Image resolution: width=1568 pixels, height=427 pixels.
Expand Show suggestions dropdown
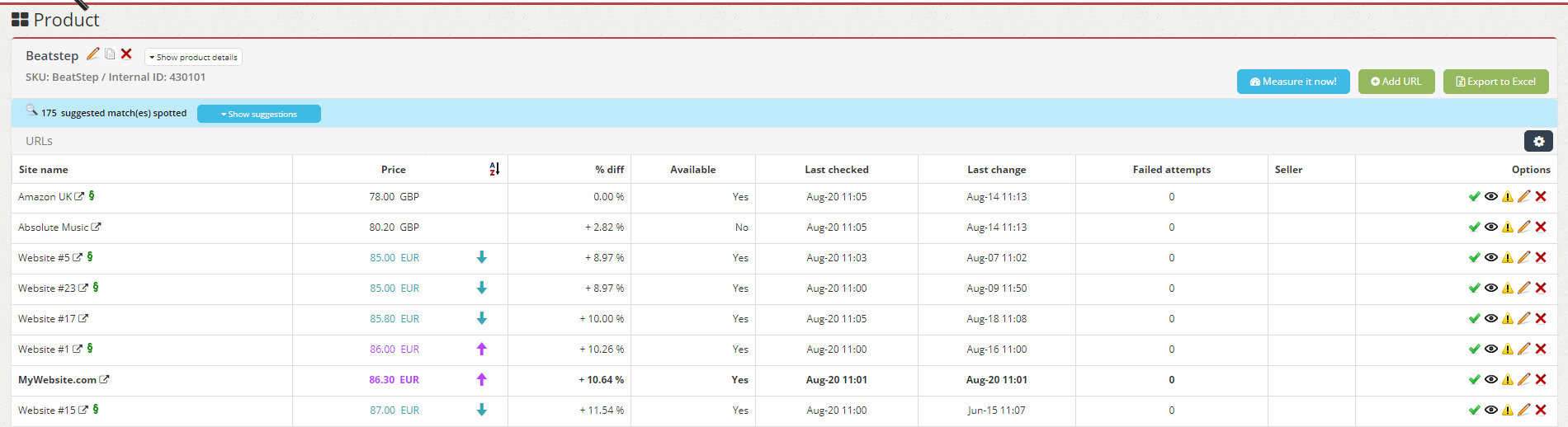(259, 114)
